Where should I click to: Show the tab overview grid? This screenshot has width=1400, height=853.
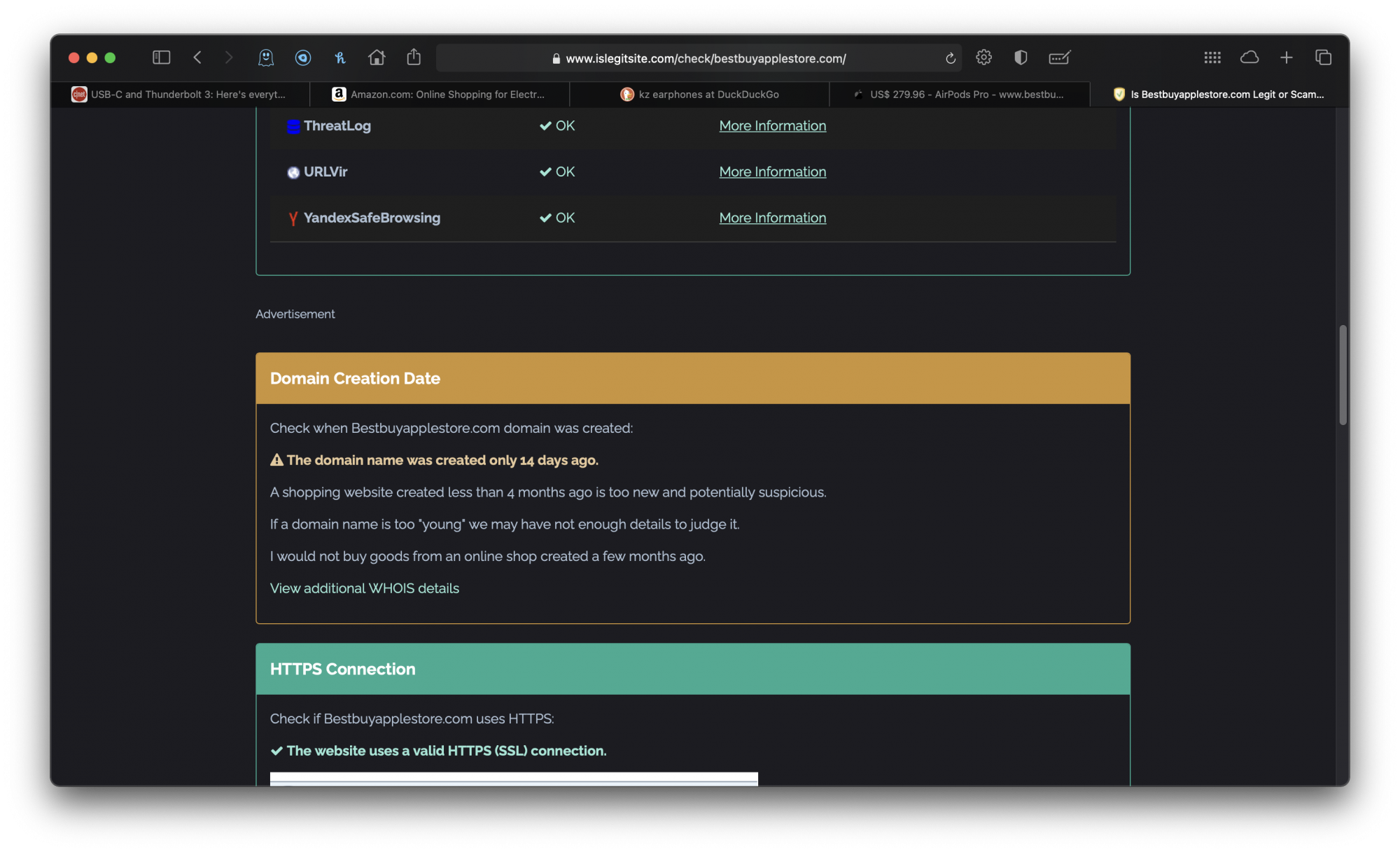pos(1212,57)
